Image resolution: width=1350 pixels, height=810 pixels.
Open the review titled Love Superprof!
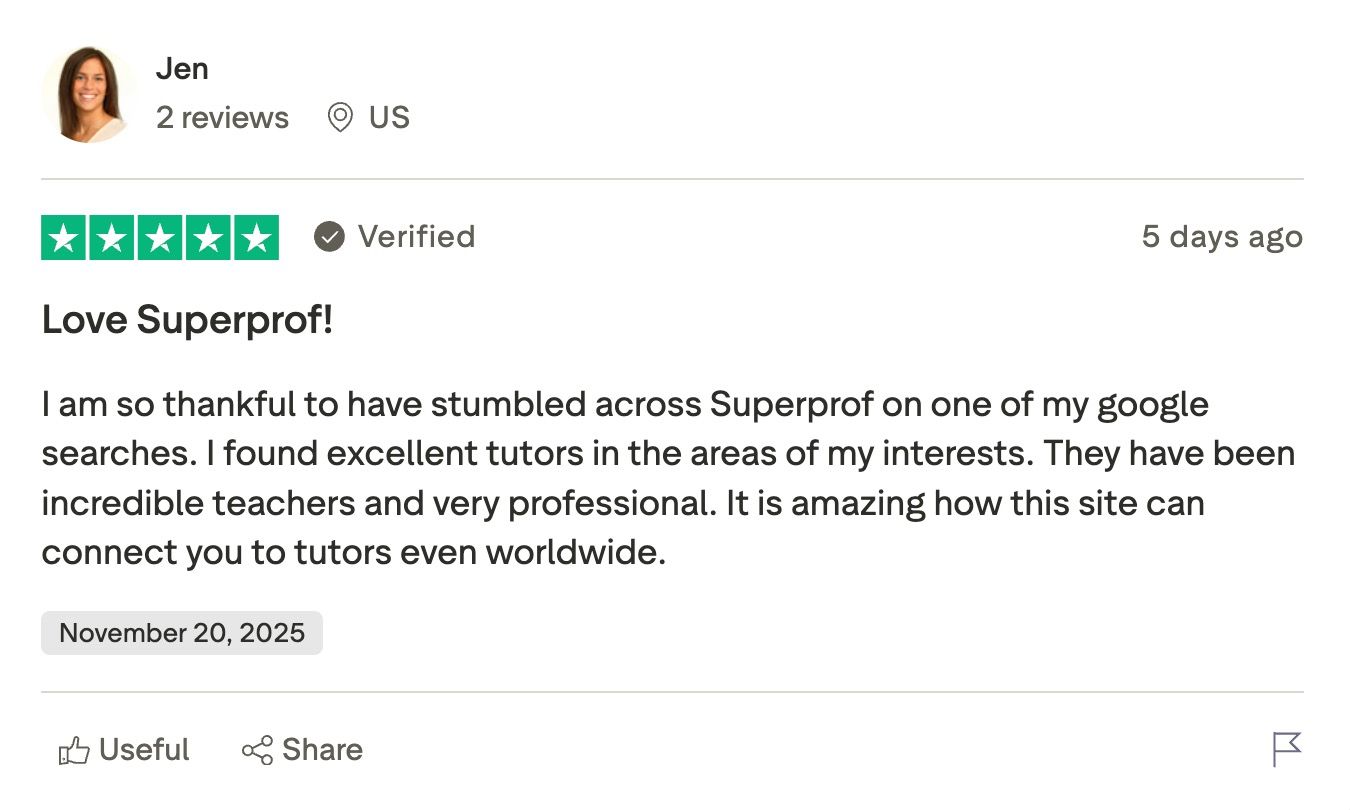point(188,319)
